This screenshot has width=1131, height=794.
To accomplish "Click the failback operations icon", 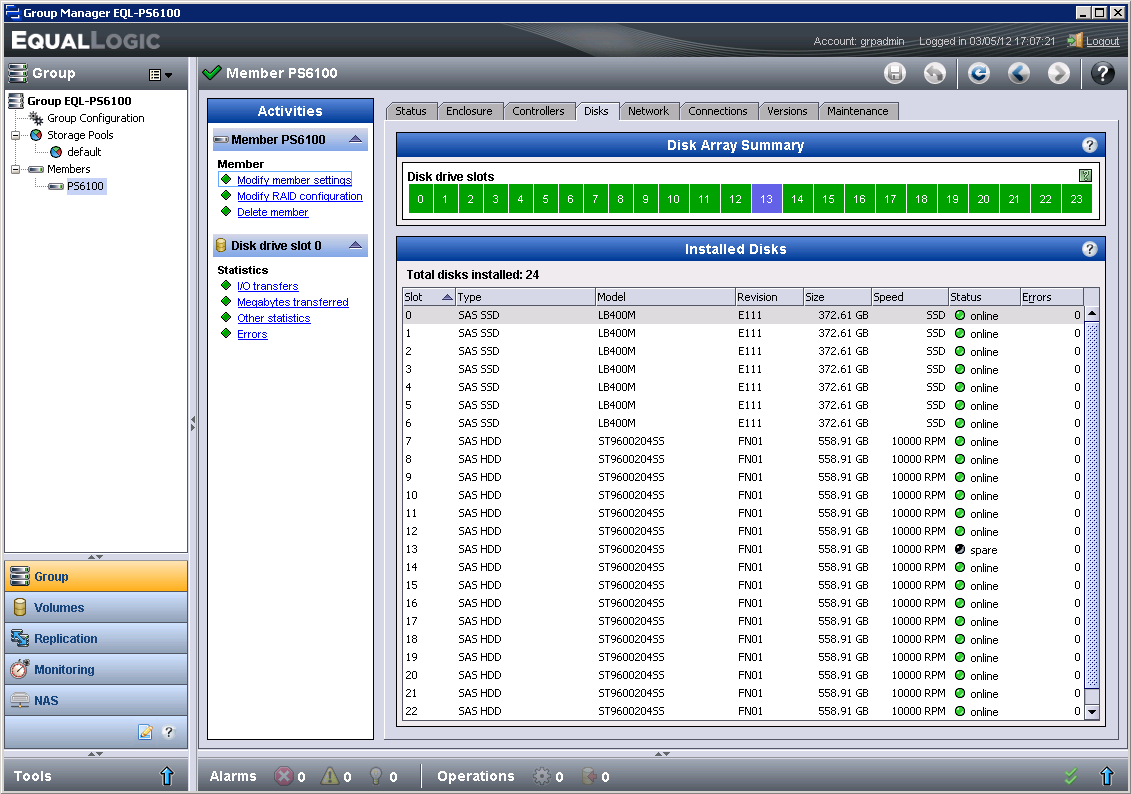I will [x=589, y=776].
